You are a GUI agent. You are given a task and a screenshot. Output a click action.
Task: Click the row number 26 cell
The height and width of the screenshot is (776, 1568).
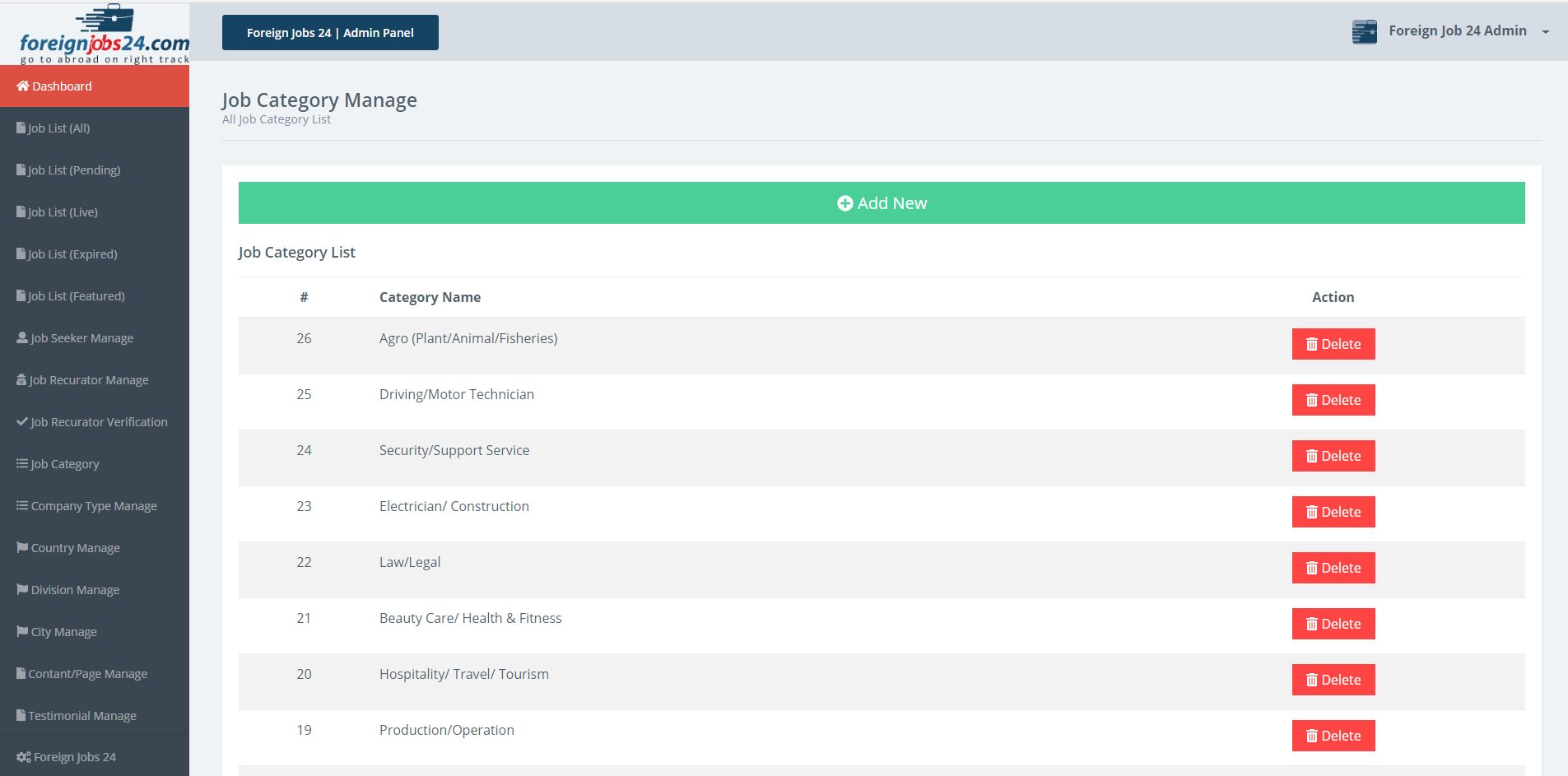(x=304, y=338)
